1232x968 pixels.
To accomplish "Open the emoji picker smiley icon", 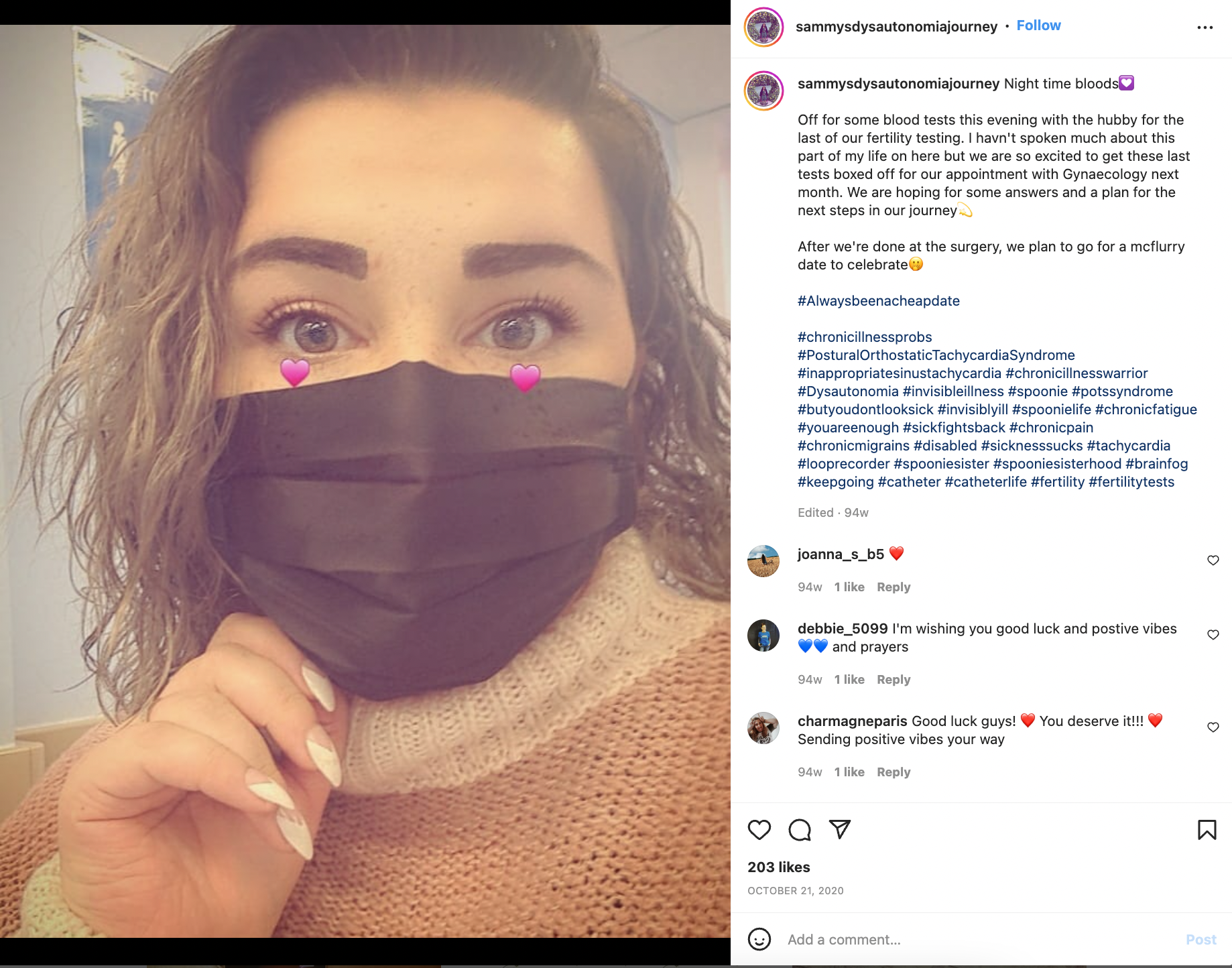I will tap(759, 939).
